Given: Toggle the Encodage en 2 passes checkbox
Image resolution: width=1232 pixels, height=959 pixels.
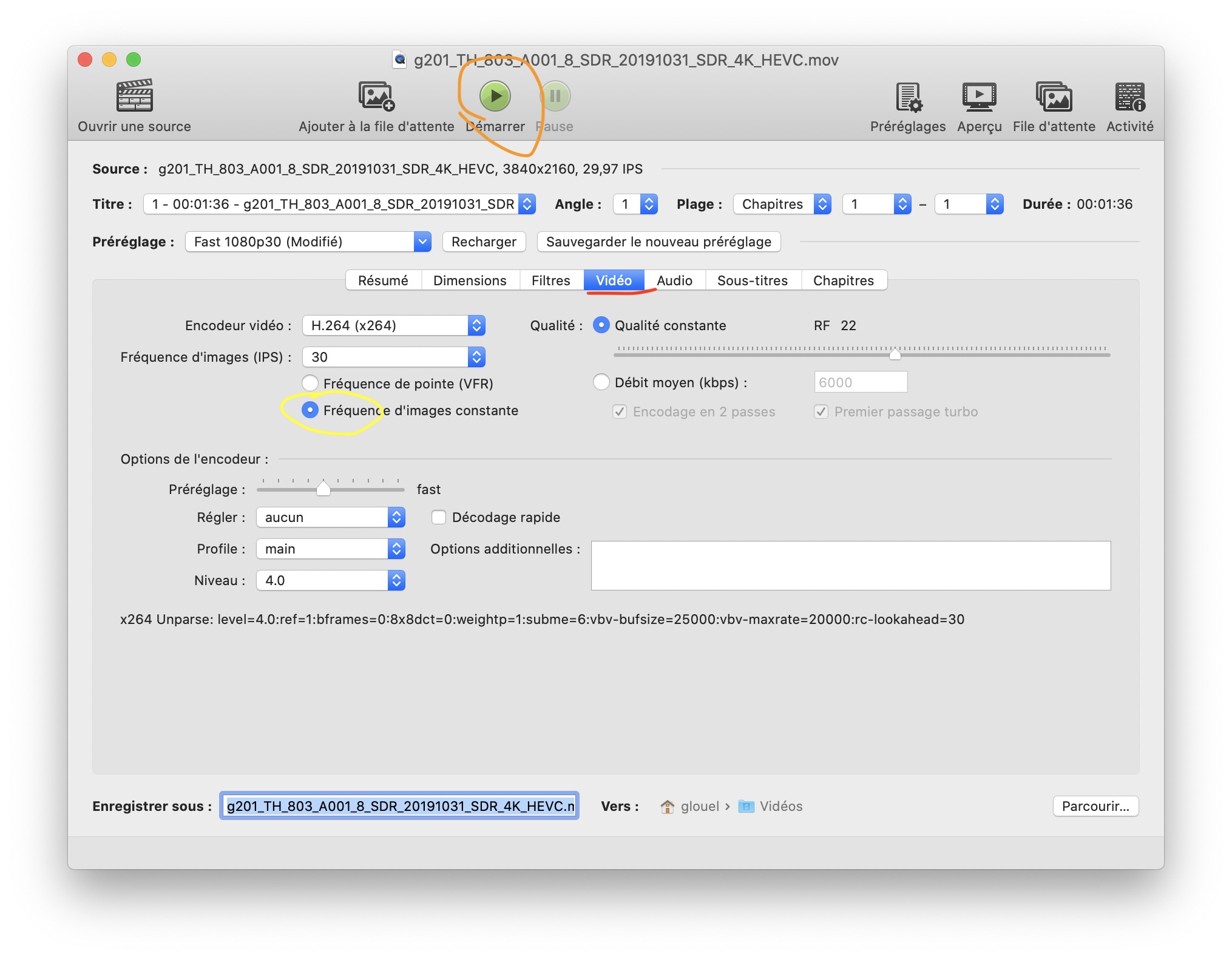Looking at the screenshot, I should pyautogui.click(x=619, y=412).
